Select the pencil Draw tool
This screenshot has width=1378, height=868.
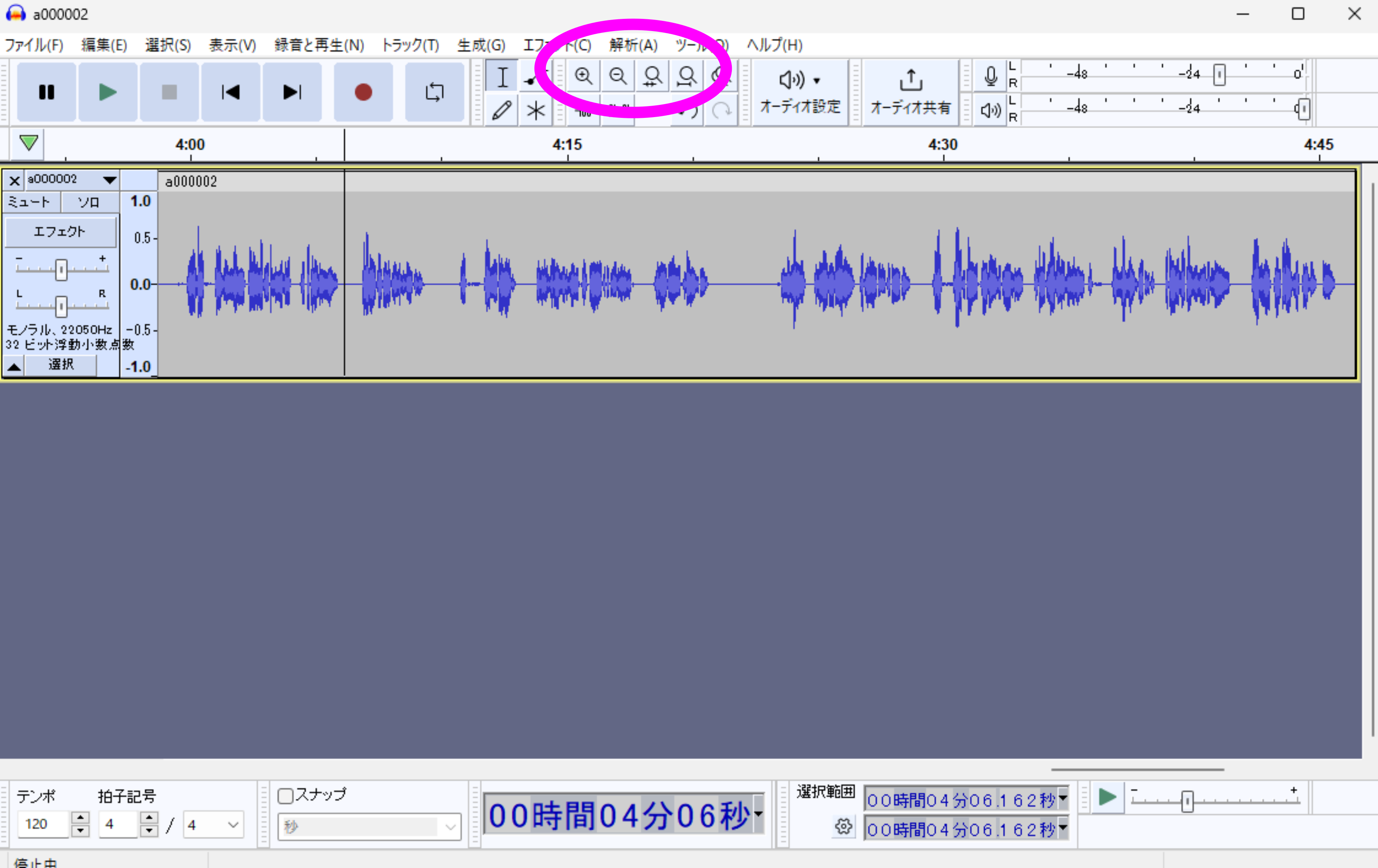coord(502,110)
